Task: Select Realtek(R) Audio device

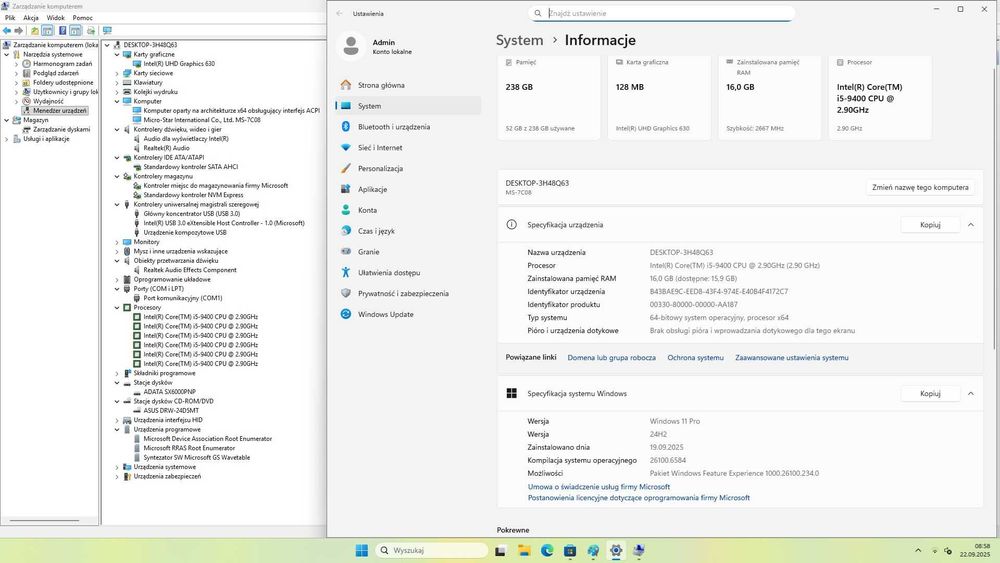Action: (x=166, y=148)
